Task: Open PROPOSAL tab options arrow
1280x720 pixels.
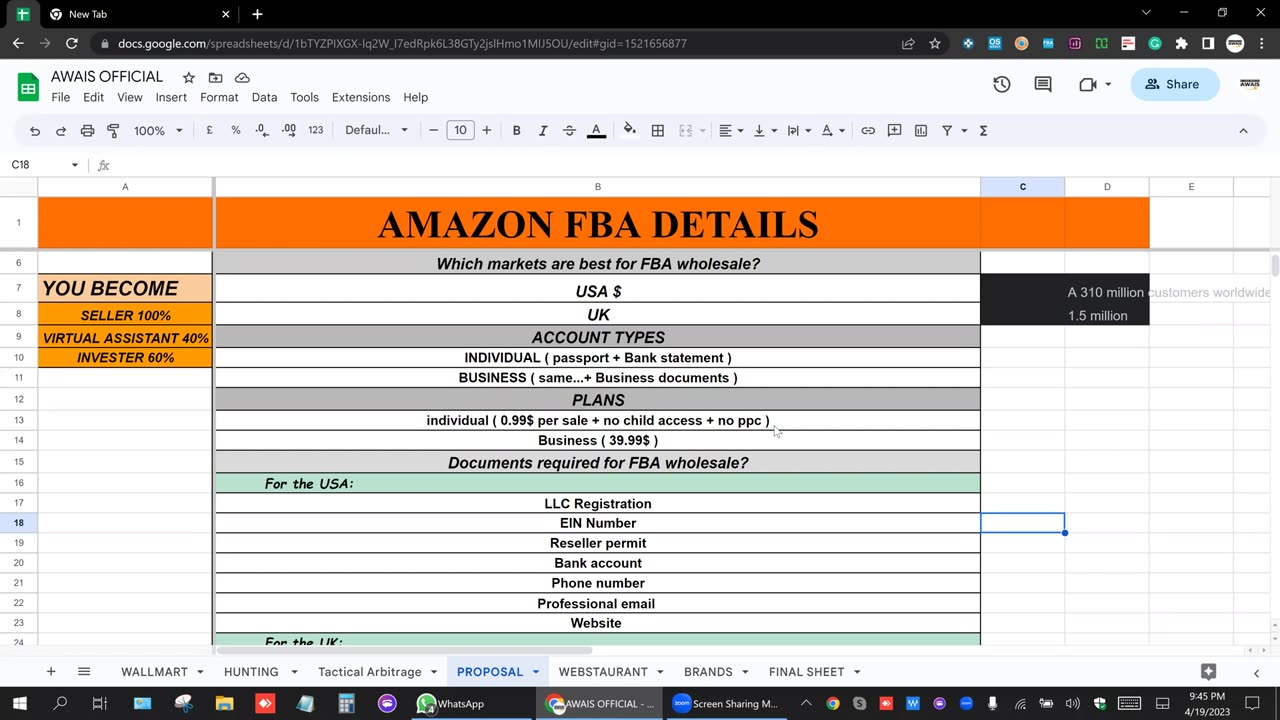Action: pyautogui.click(x=536, y=672)
